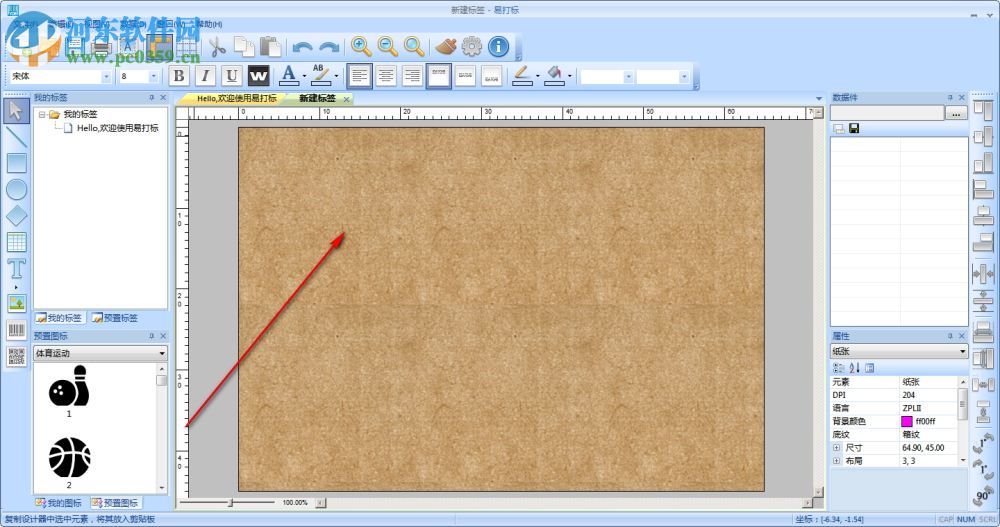The image size is (1000, 527).
Task: Select the rectangle shape tool
Action: tap(17, 163)
